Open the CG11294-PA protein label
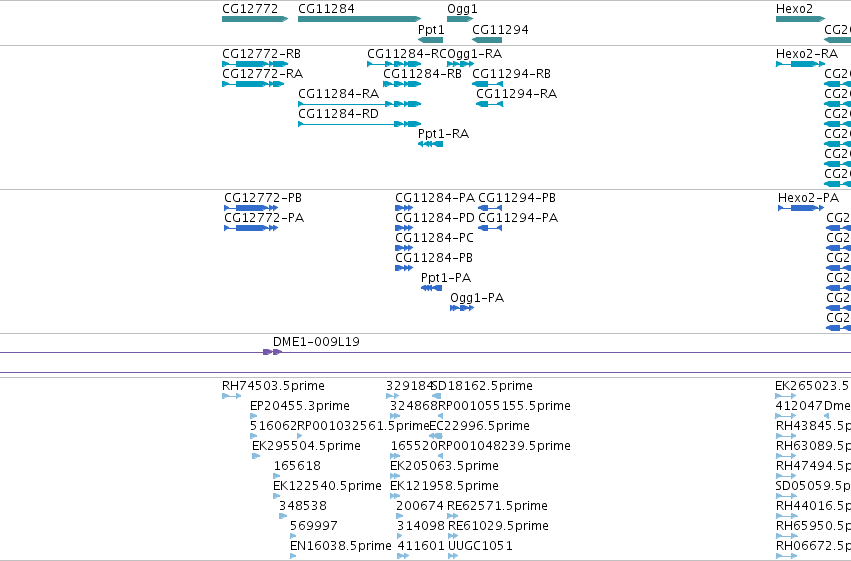This screenshot has width=851, height=561. (x=518, y=218)
